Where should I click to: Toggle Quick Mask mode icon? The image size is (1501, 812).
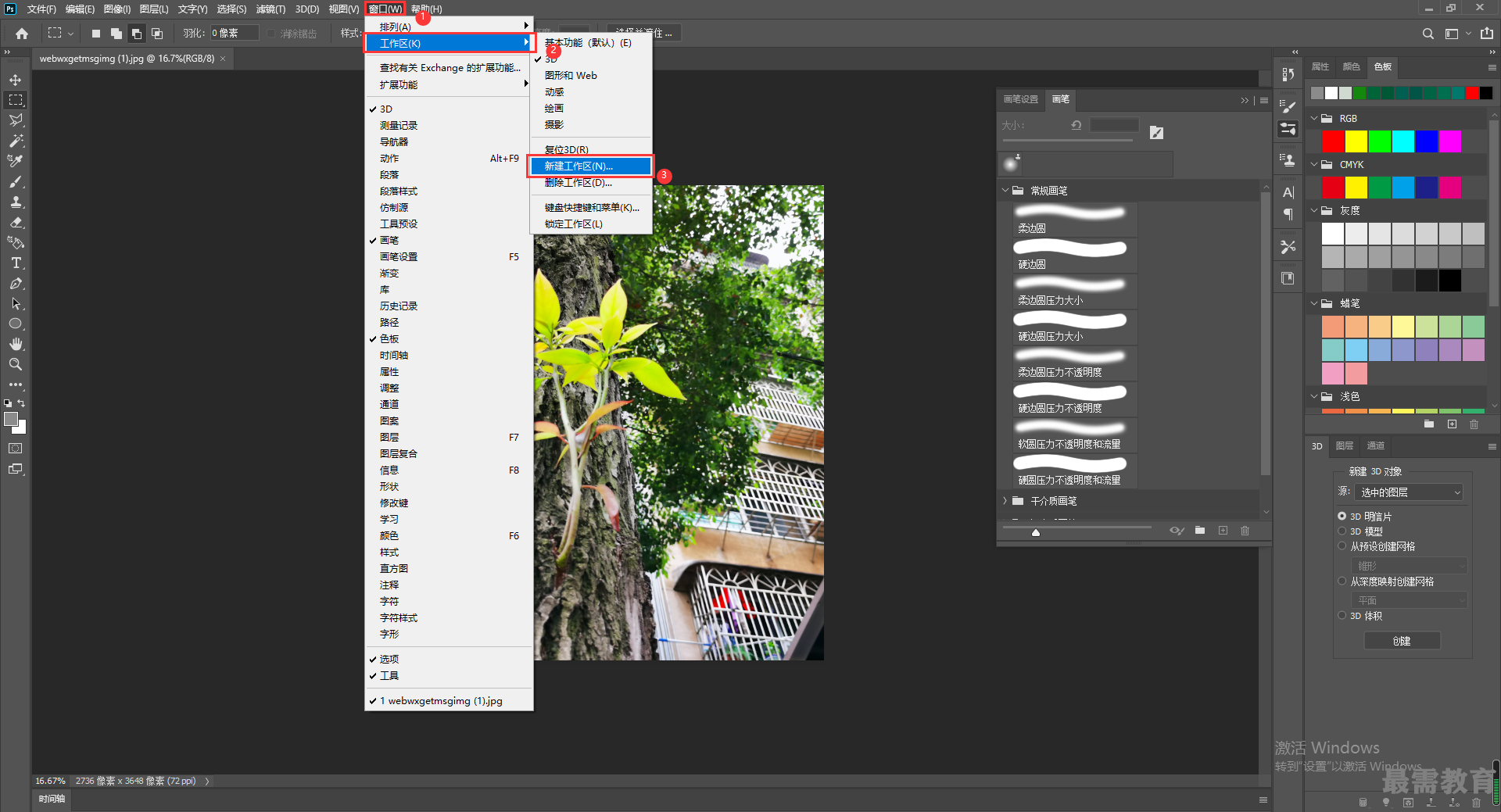16,449
